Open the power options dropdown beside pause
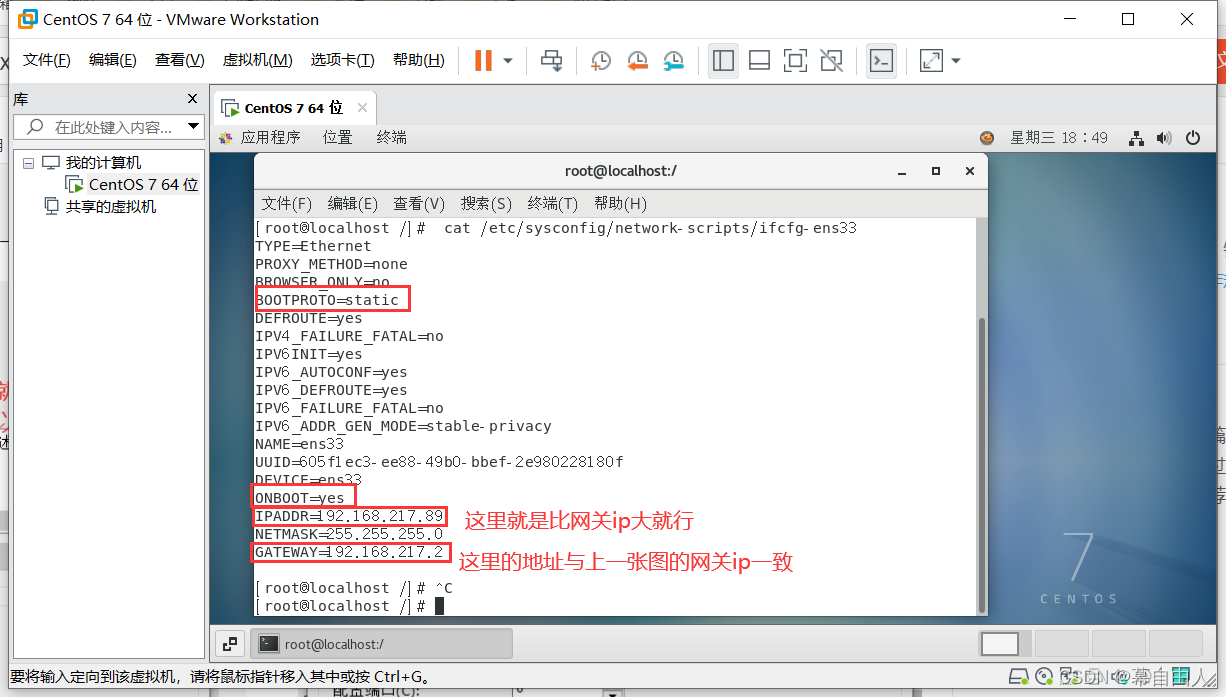The height and width of the screenshot is (697, 1226). 508,61
